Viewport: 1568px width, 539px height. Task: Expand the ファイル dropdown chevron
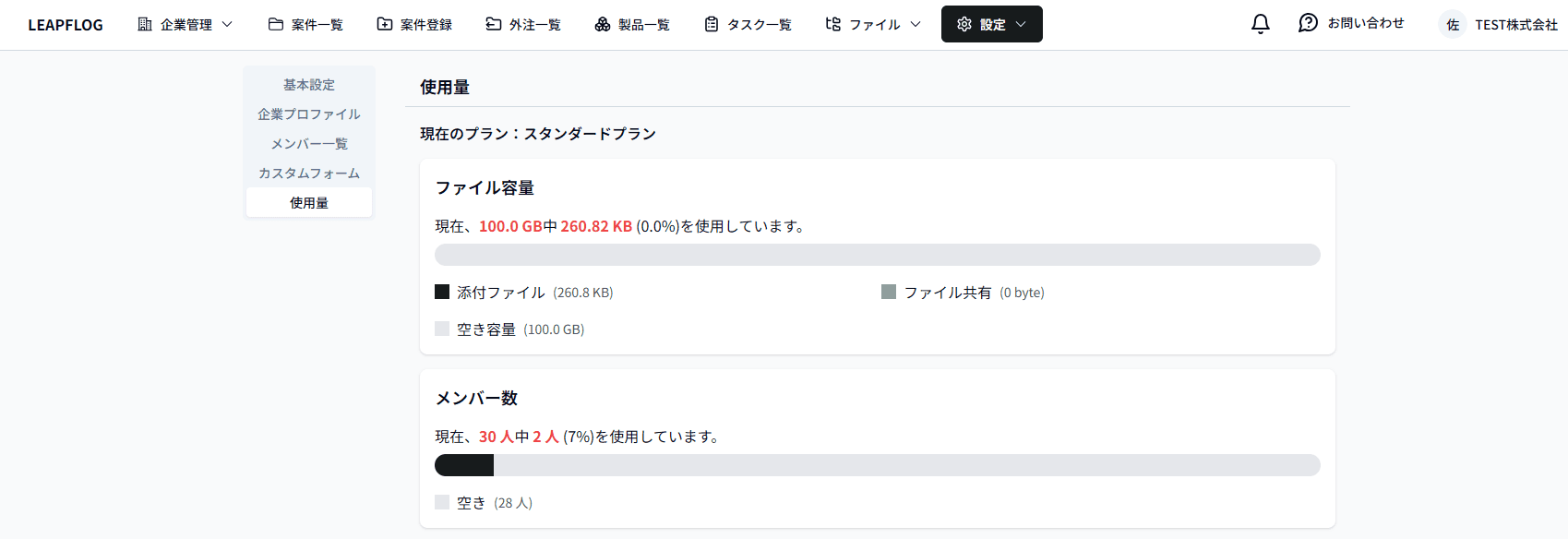(916, 24)
